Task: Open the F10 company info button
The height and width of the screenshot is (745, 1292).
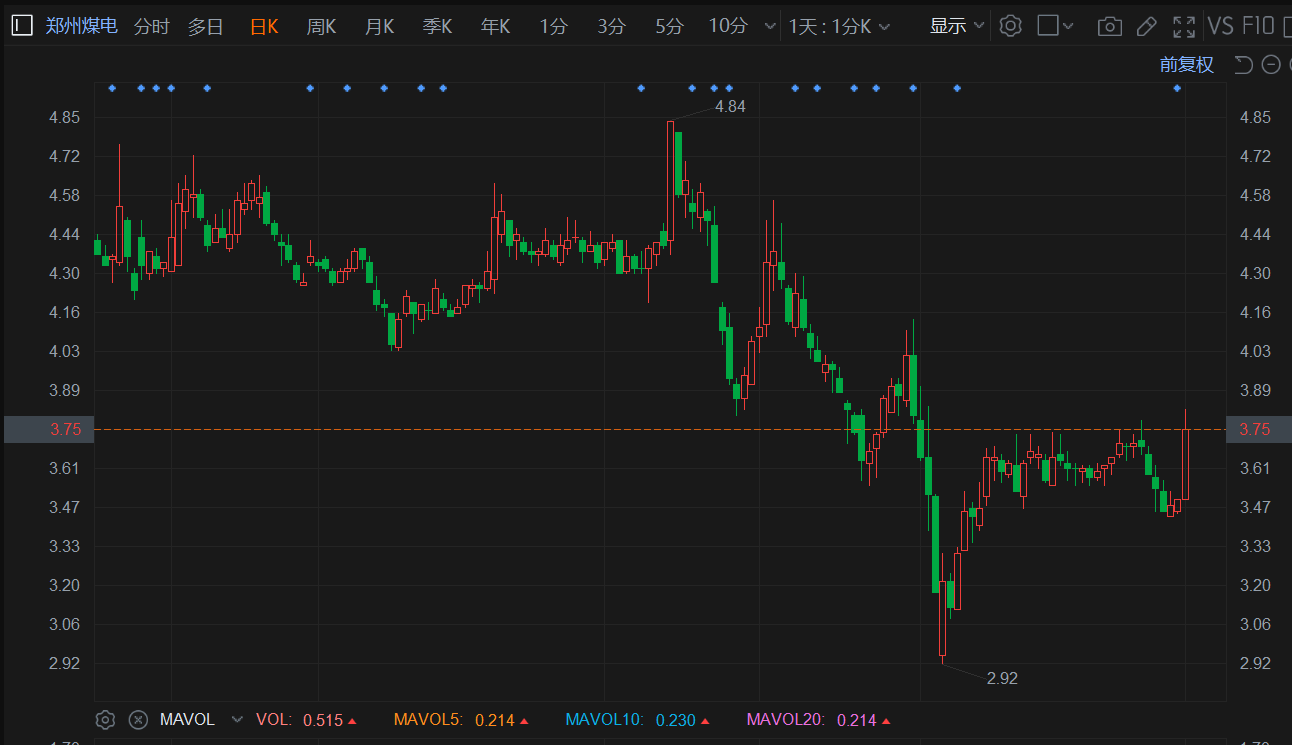Action: tap(1258, 26)
